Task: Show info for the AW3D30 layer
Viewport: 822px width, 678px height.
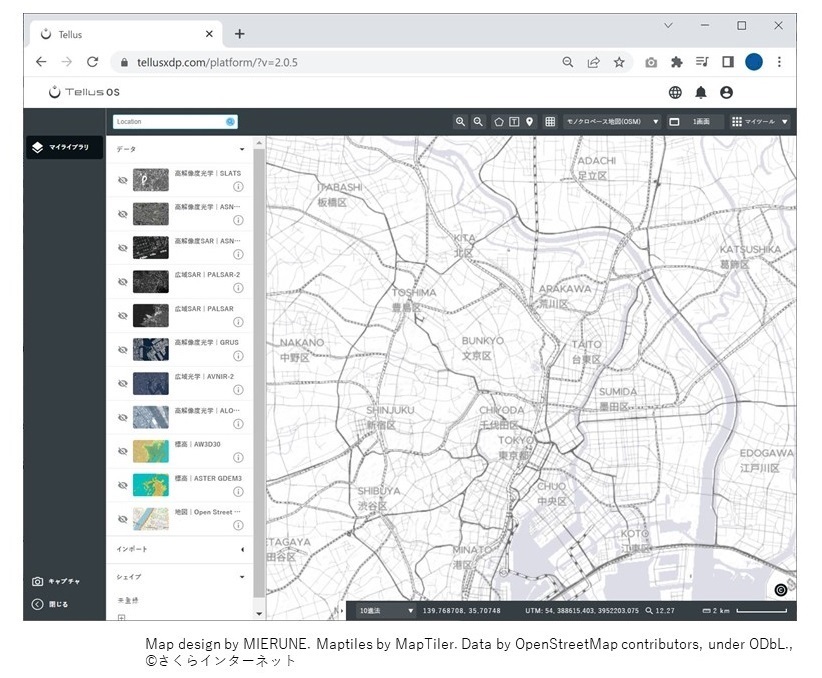Action: point(238,458)
